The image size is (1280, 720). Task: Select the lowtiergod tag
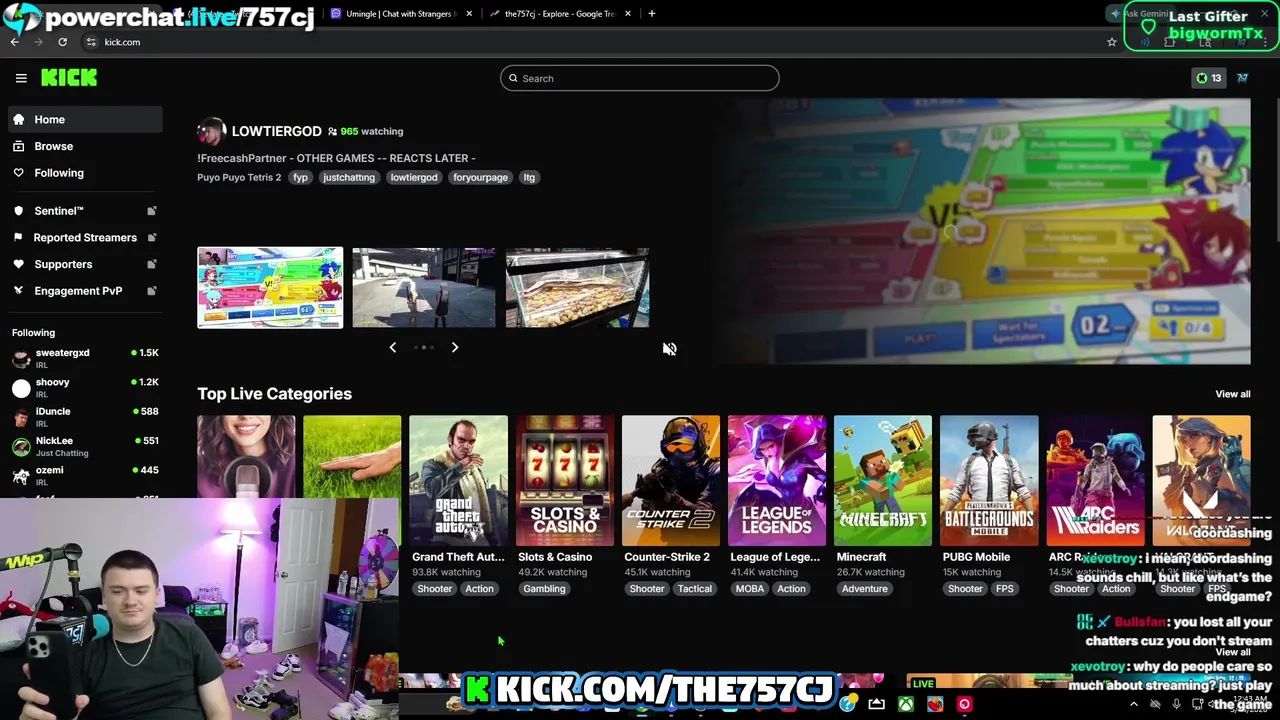tap(414, 177)
